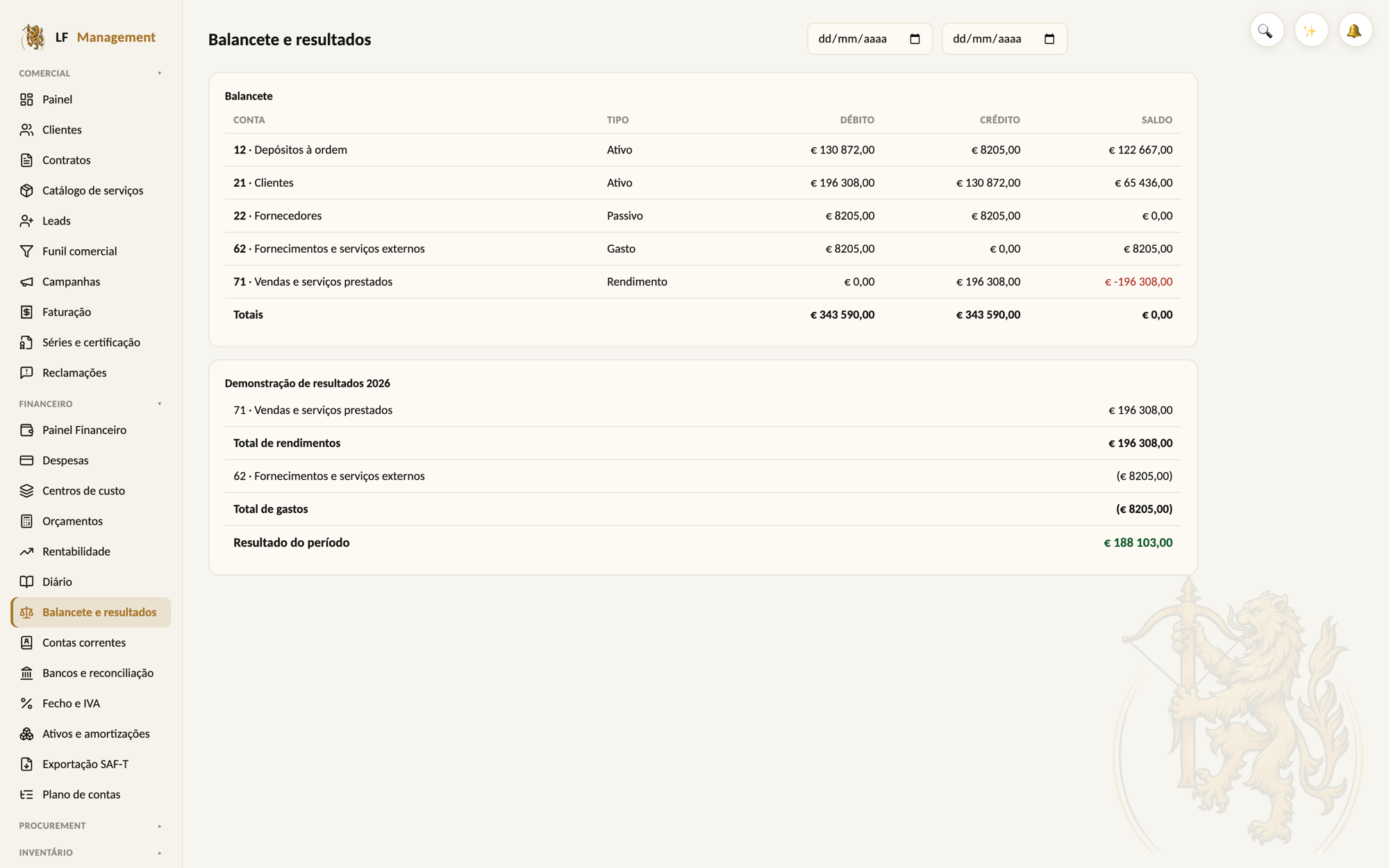Open the notifications bell
This screenshot has width=1389, height=868.
tap(1355, 31)
